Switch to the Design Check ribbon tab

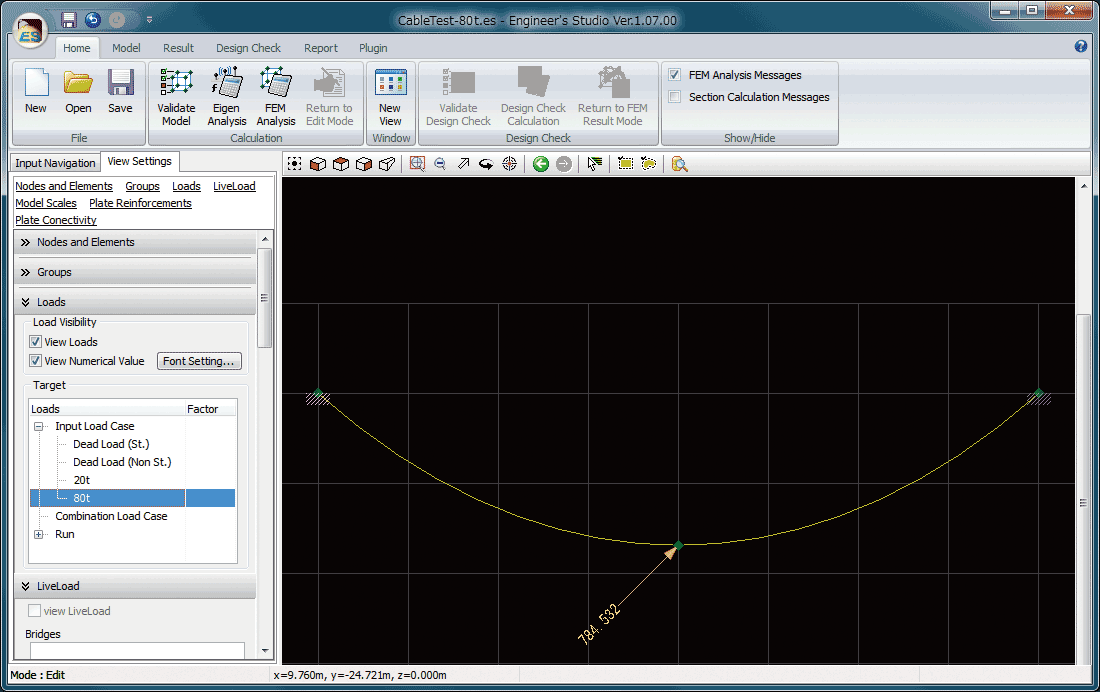coord(248,48)
